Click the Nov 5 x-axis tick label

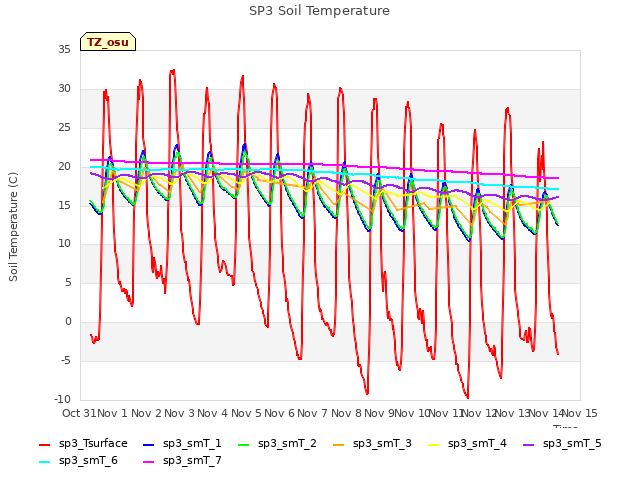coord(246,413)
